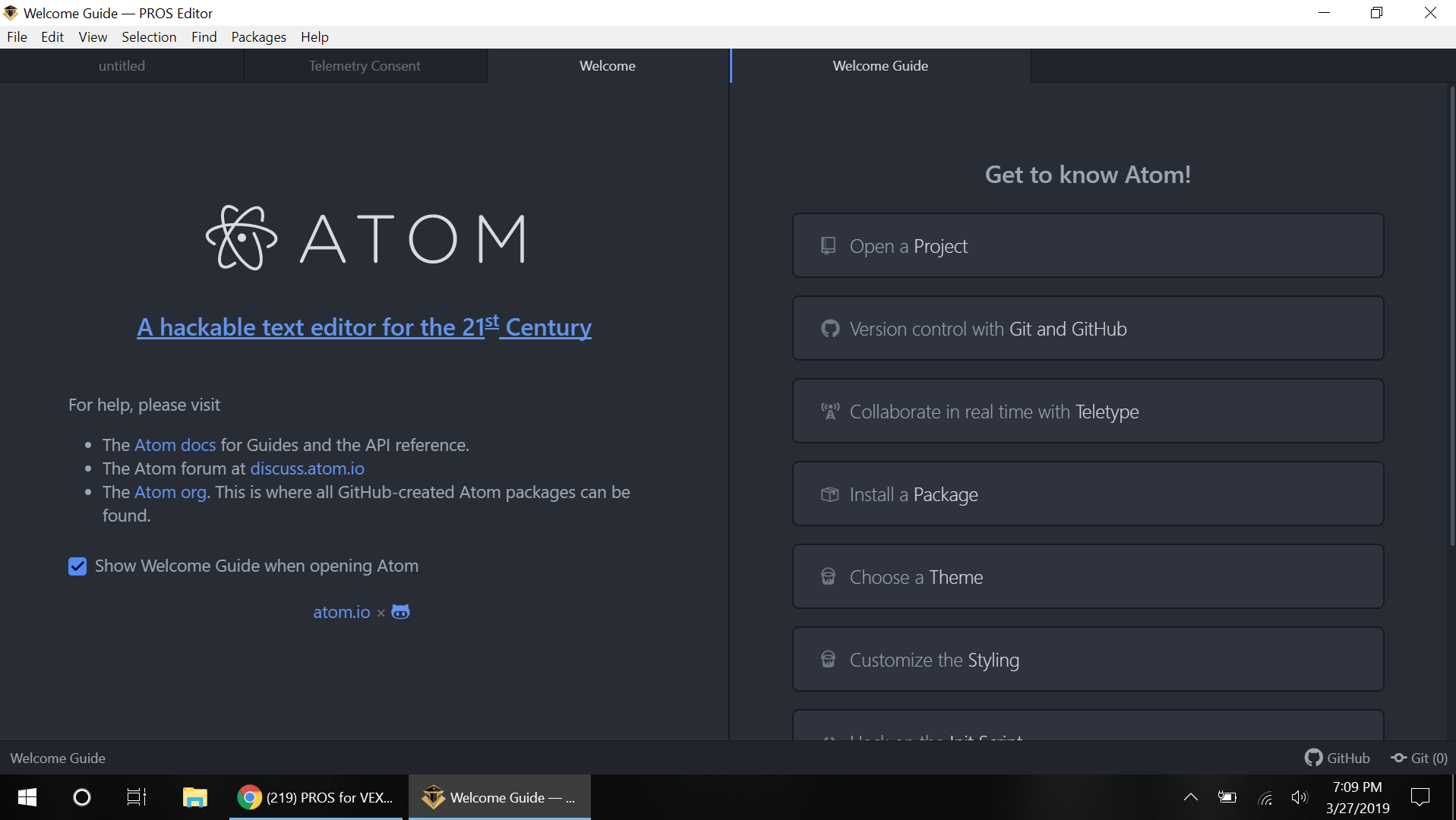This screenshot has height=820, width=1456.
Task: Click the book icon in Open a Project
Action: (829, 245)
